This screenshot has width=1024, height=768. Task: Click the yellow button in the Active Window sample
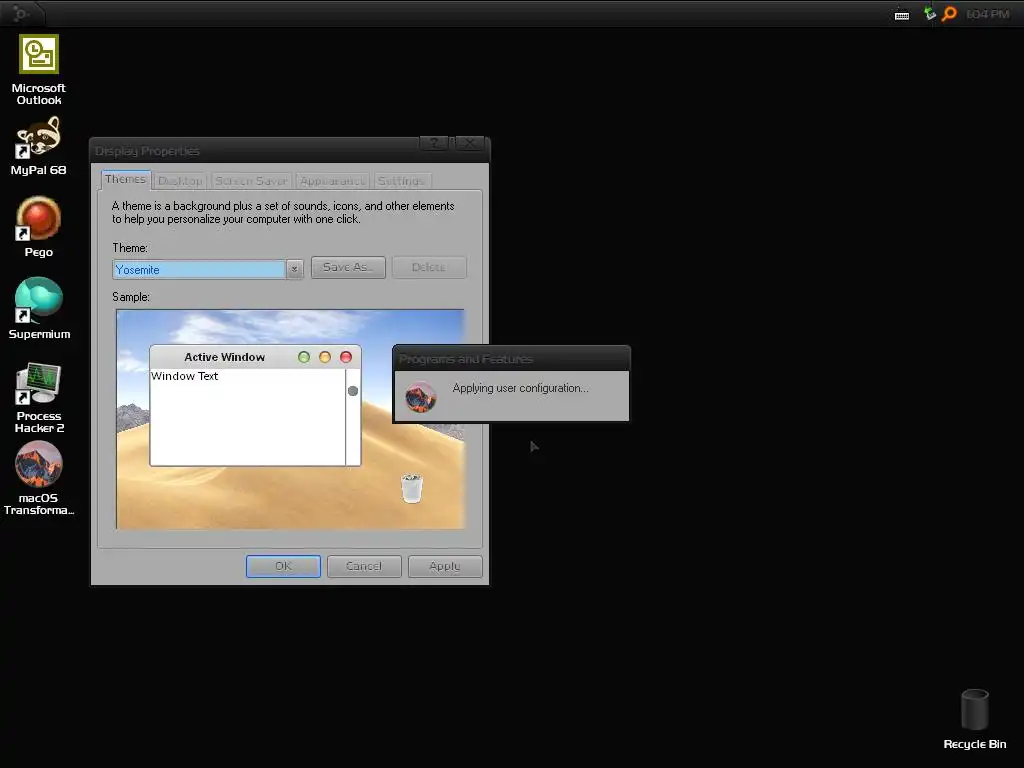click(325, 357)
